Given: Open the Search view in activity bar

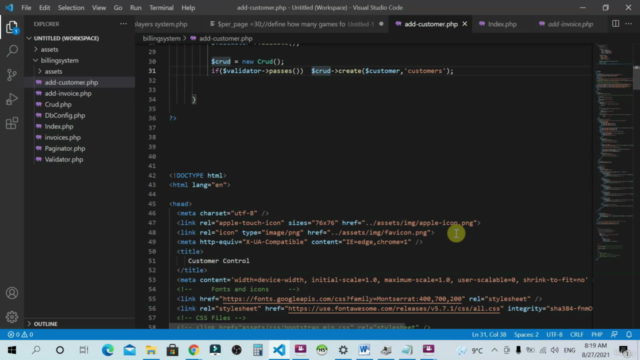Looking at the screenshot, I should click(12, 51).
